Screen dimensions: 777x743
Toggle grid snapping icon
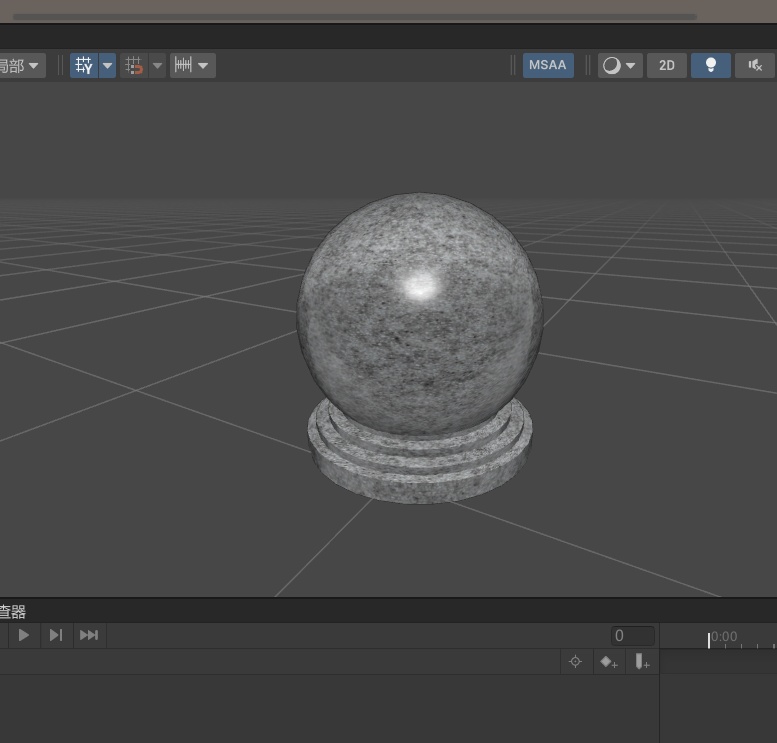click(x=134, y=66)
